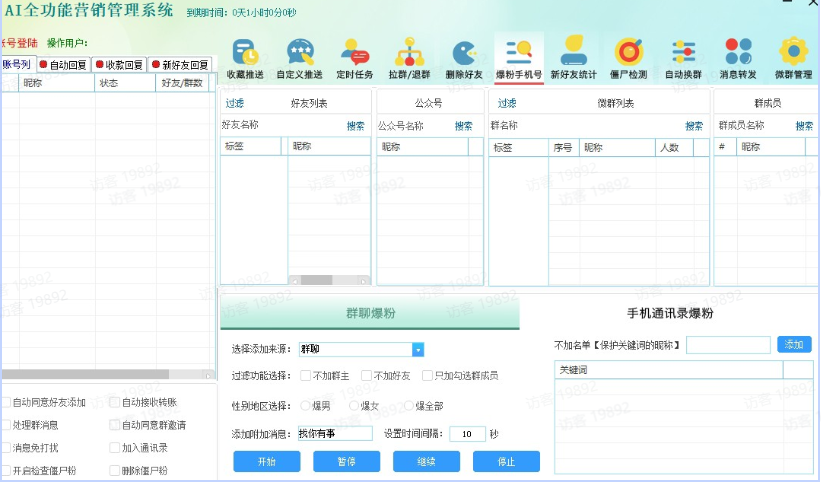Click the 添加 button for keyword blacklist
Viewport: 821px width, 483px height.
pyautogui.click(x=794, y=344)
